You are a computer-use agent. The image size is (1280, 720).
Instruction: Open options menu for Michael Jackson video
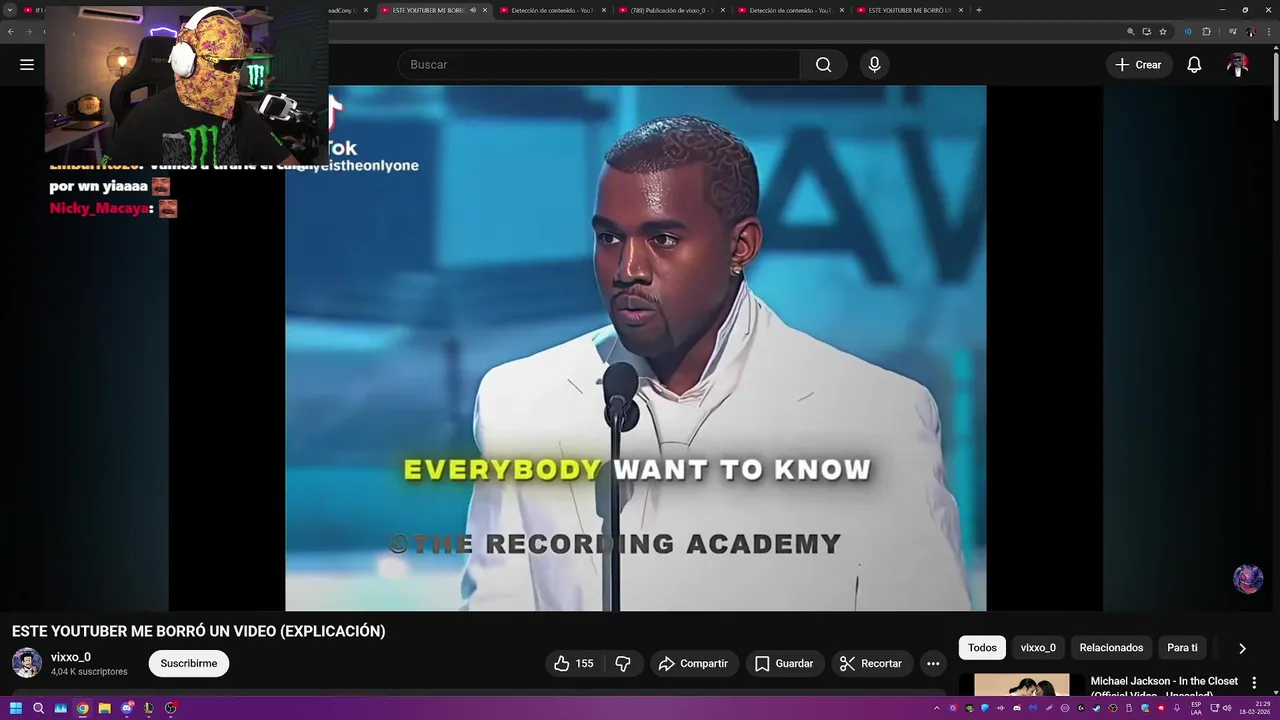tap(1254, 682)
